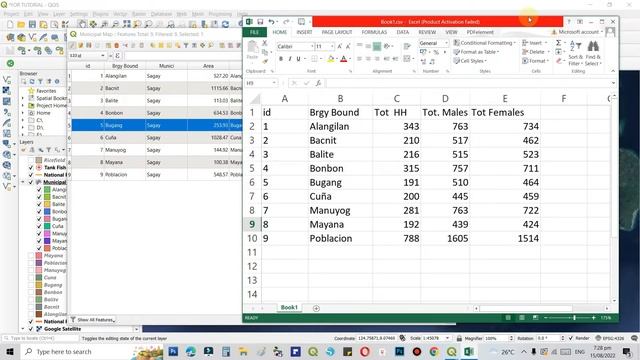This screenshot has width=640, height=360.
Task: Open Find & Select binoculars
Action: click(x=593, y=53)
